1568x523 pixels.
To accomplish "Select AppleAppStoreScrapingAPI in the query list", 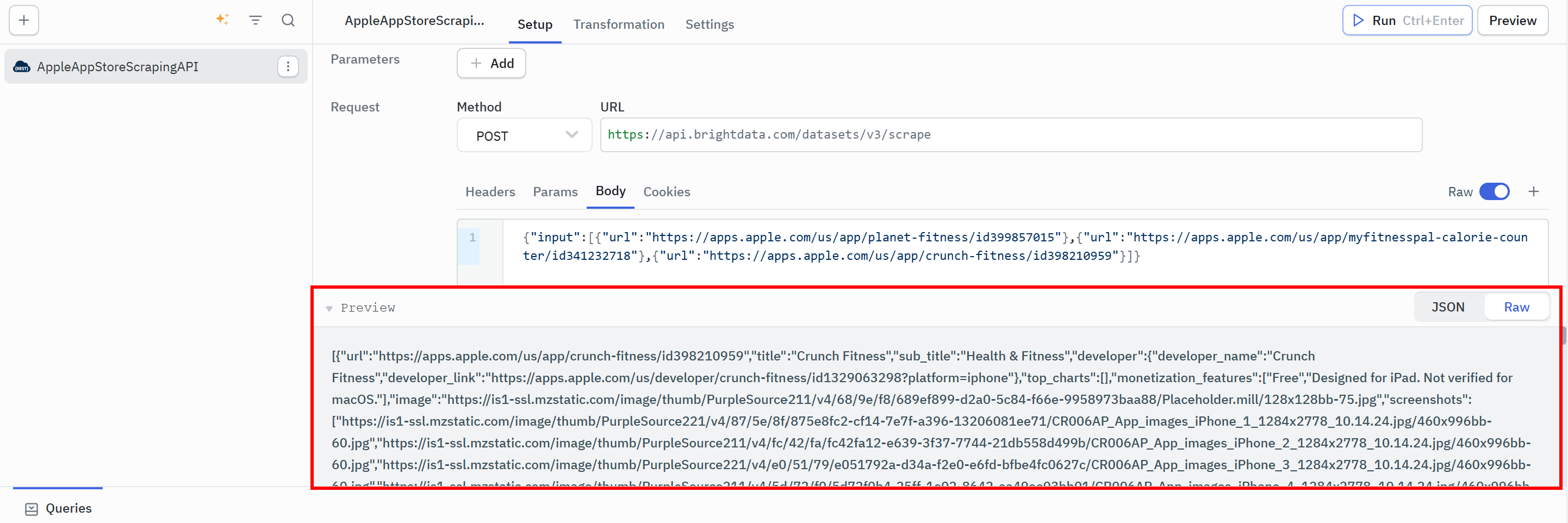I will 156,66.
